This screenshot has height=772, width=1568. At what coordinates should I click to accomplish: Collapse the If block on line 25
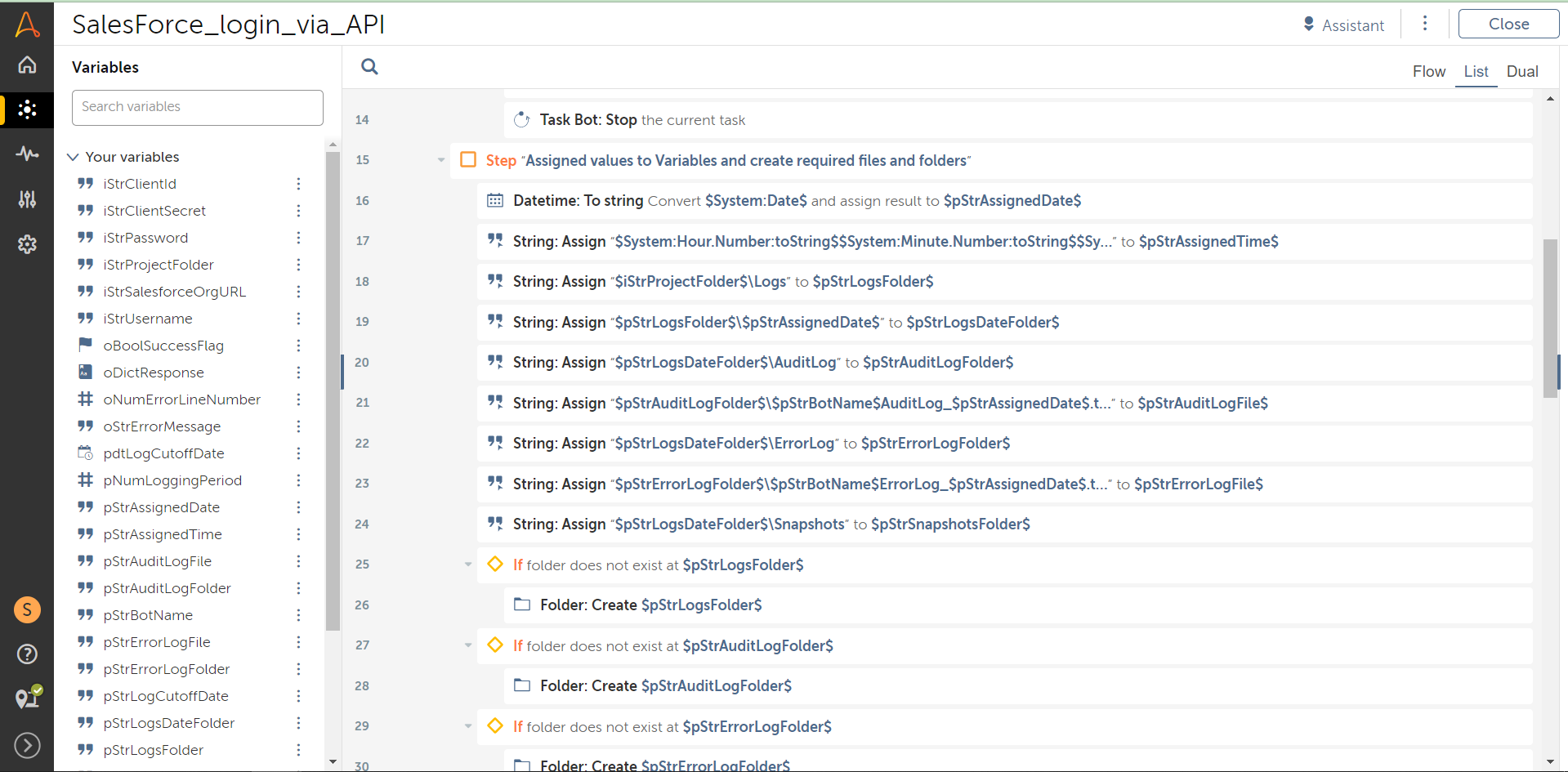click(x=468, y=564)
